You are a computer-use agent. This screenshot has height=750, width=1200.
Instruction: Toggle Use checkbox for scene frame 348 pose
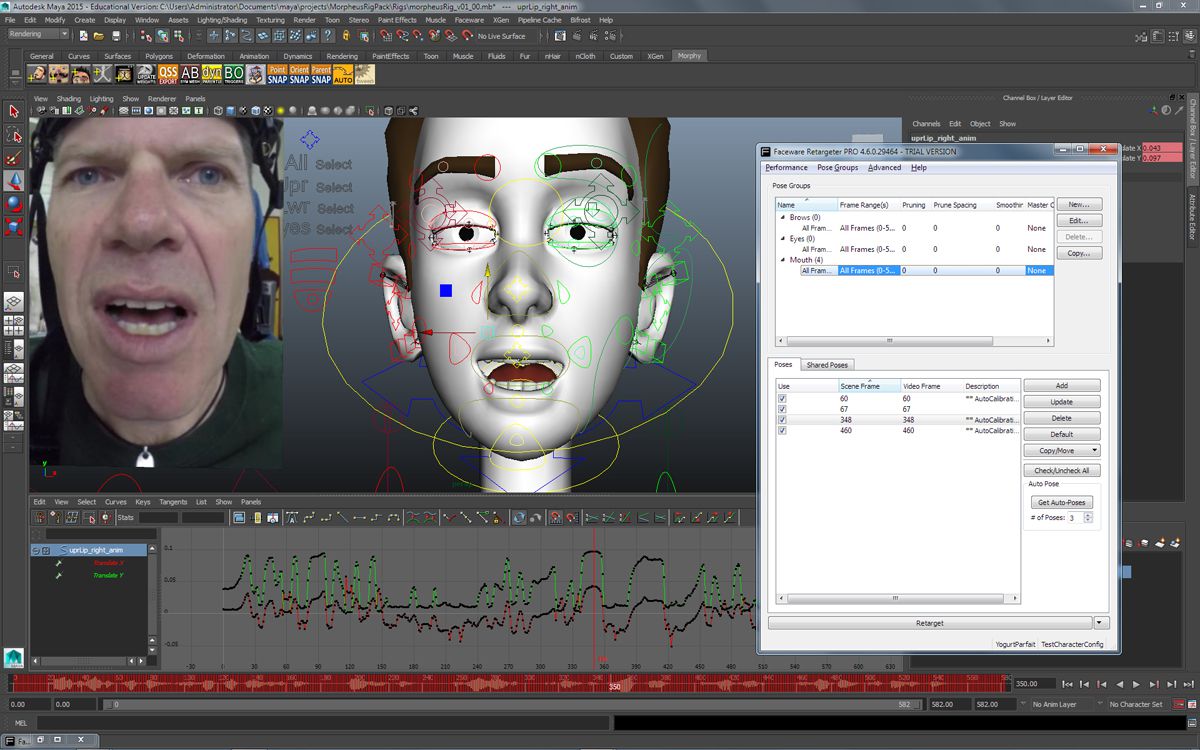(x=782, y=420)
